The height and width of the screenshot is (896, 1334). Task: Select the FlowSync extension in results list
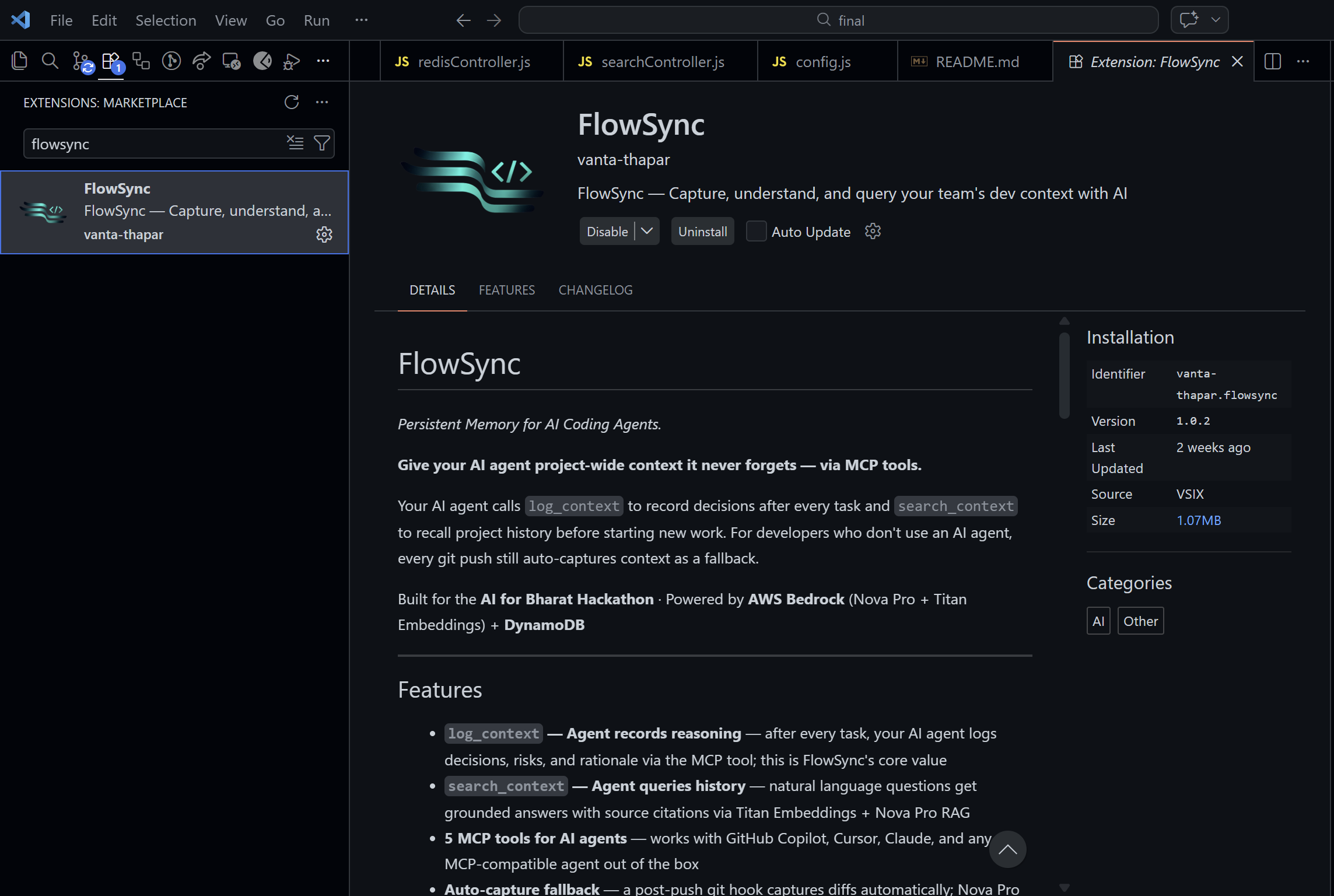pos(174,212)
